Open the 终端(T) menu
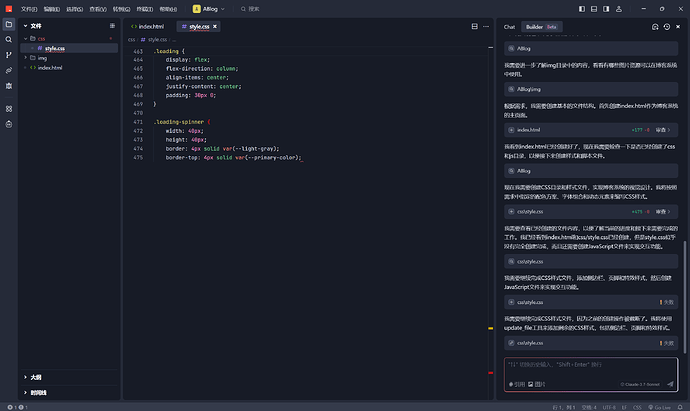The image size is (690, 411). point(145,9)
